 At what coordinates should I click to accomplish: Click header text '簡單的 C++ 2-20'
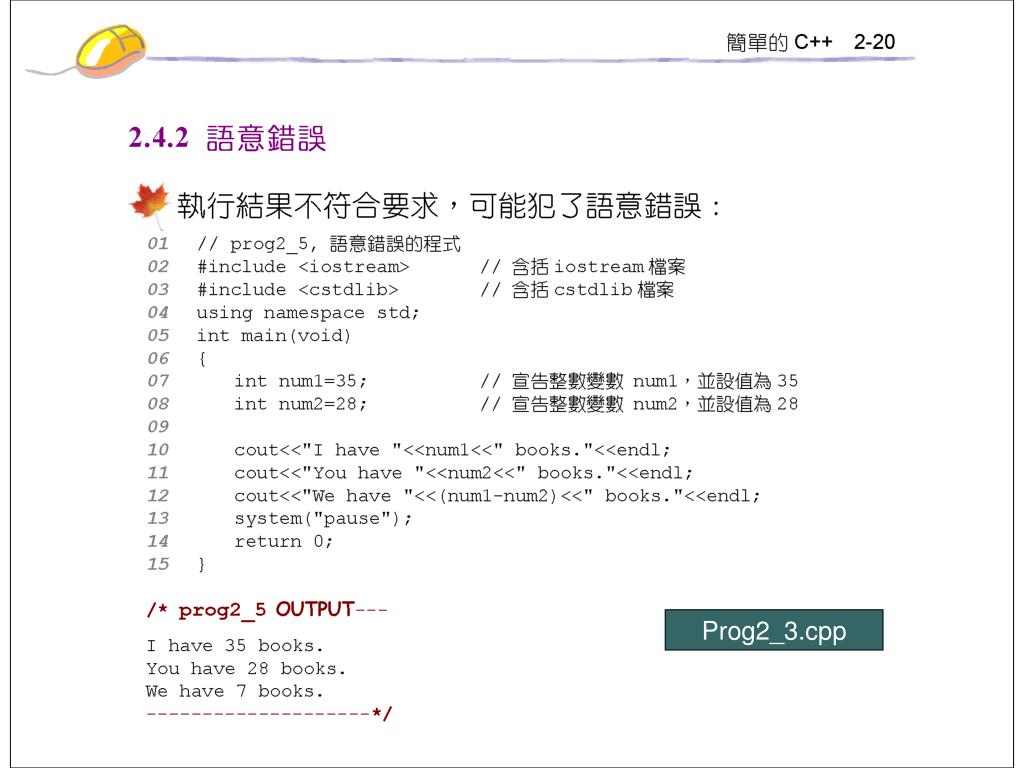[x=810, y=42]
